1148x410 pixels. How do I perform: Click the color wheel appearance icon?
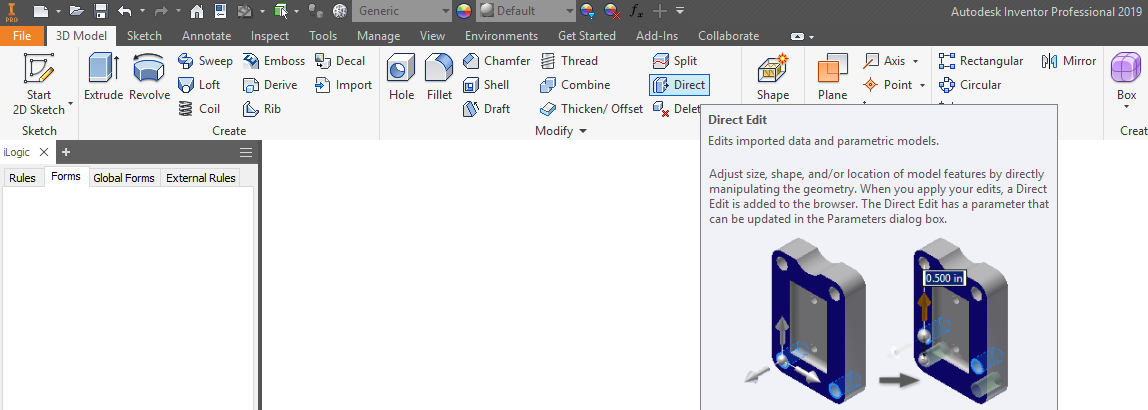click(464, 11)
